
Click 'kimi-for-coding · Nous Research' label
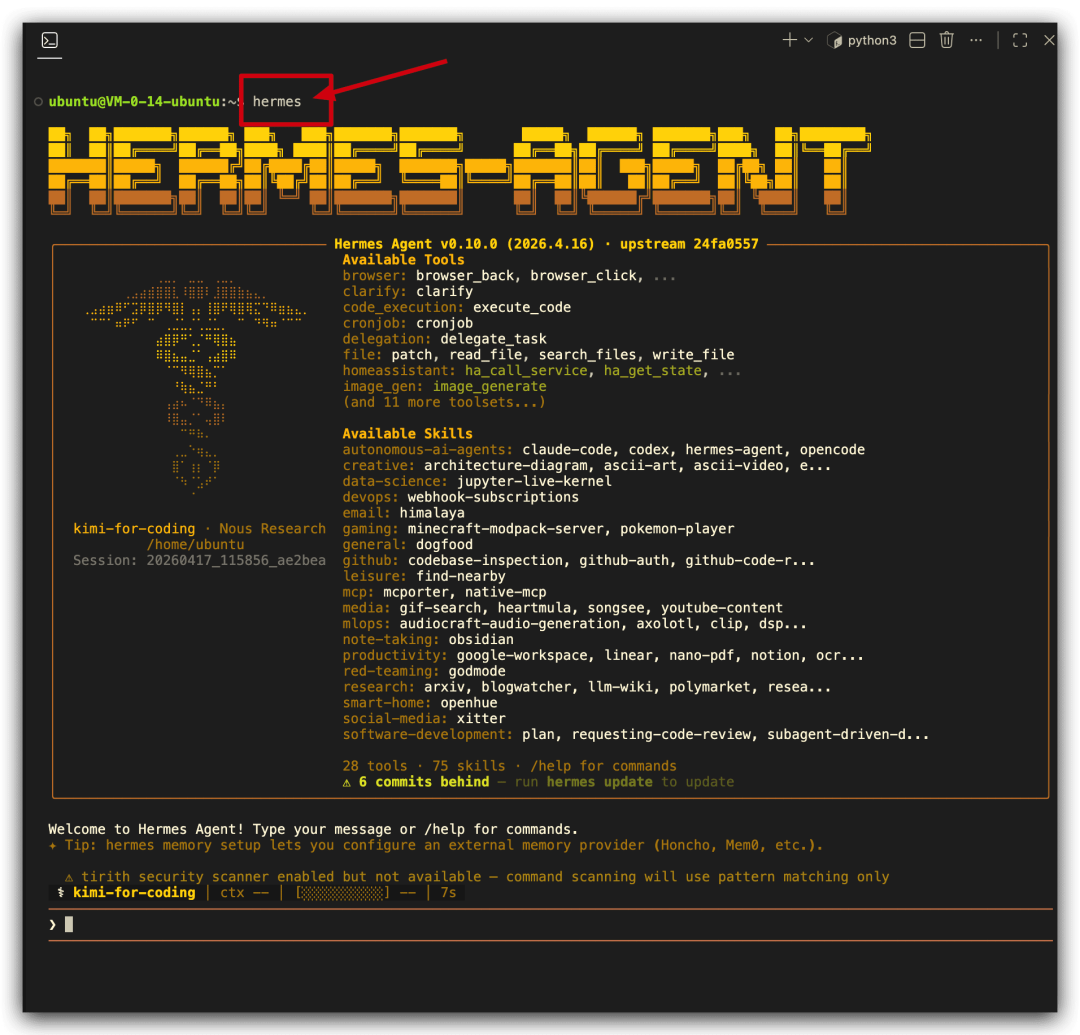pos(199,529)
